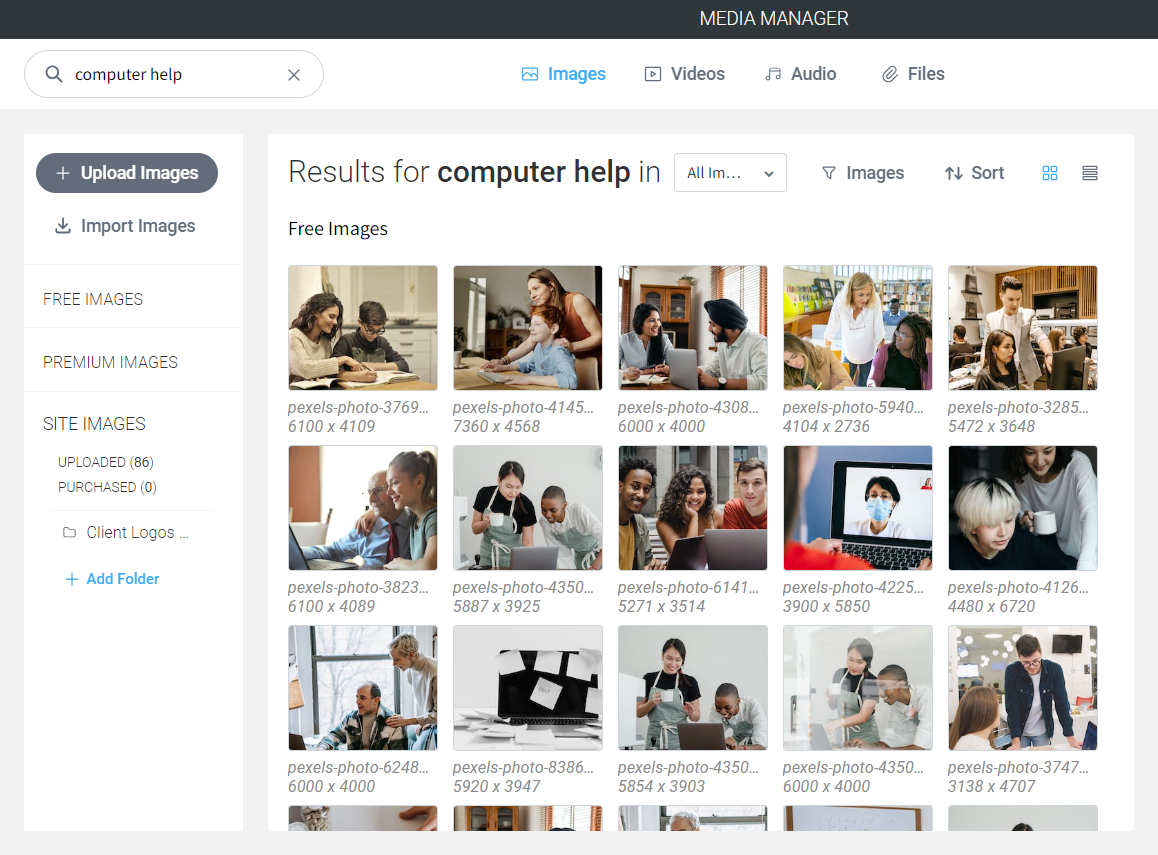Screen dimensions: 1158x855
Task: Click Import Images link
Action: (125, 226)
